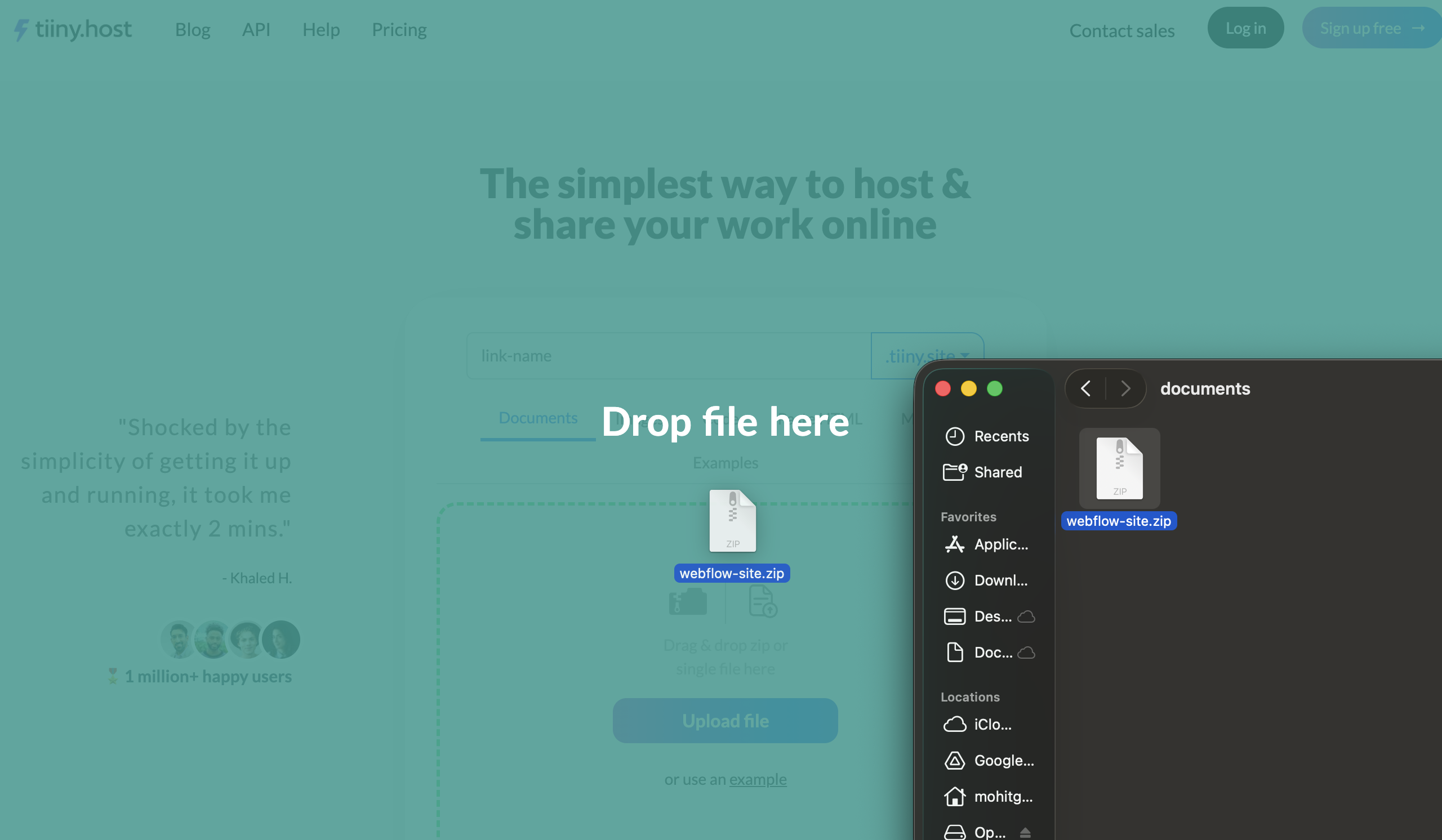Click the Upload file button
Viewport: 1442px width, 840px height.
click(725, 721)
